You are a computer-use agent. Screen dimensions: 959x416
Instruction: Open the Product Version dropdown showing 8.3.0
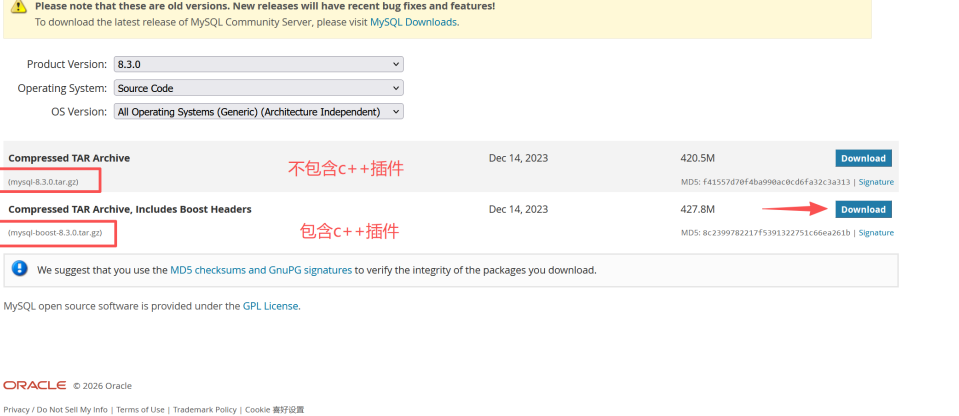[x=259, y=64]
